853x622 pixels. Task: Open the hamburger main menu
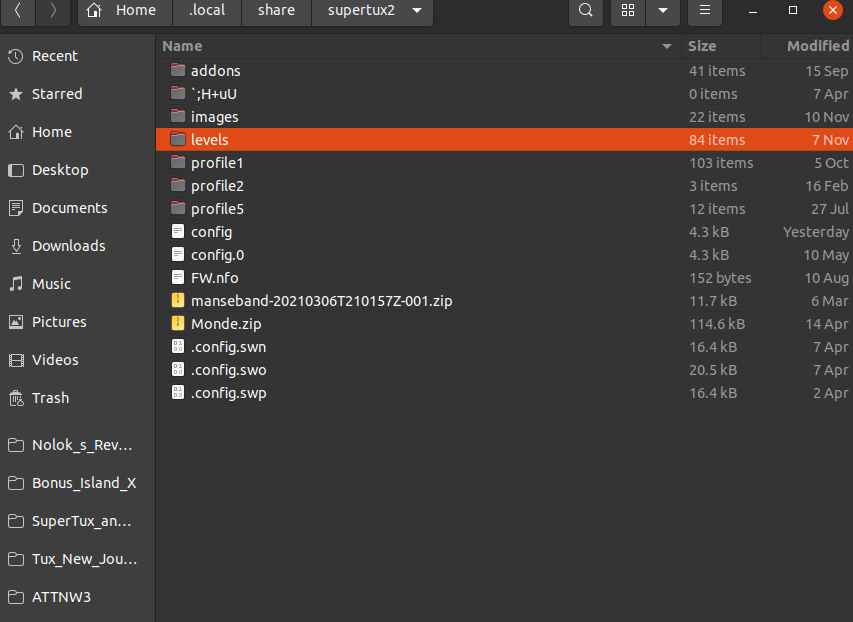pos(705,11)
